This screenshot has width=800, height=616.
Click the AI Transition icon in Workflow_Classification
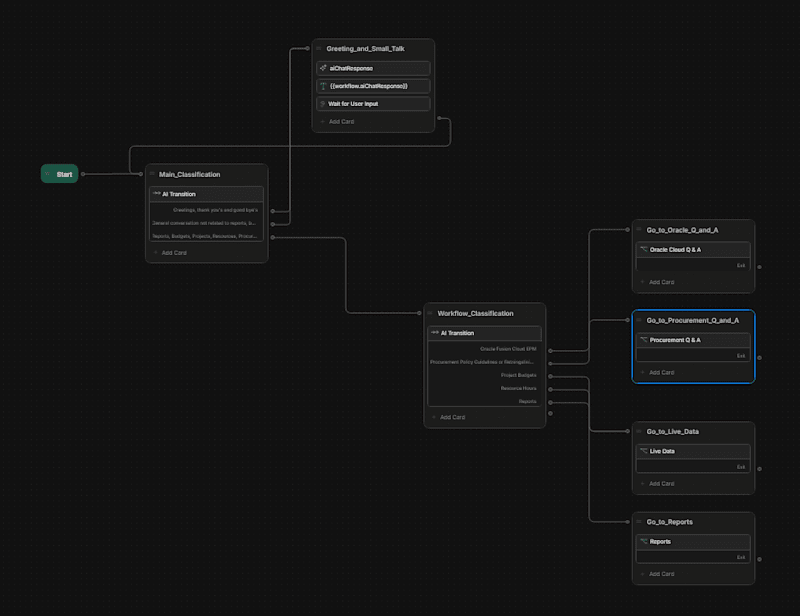click(x=435, y=333)
